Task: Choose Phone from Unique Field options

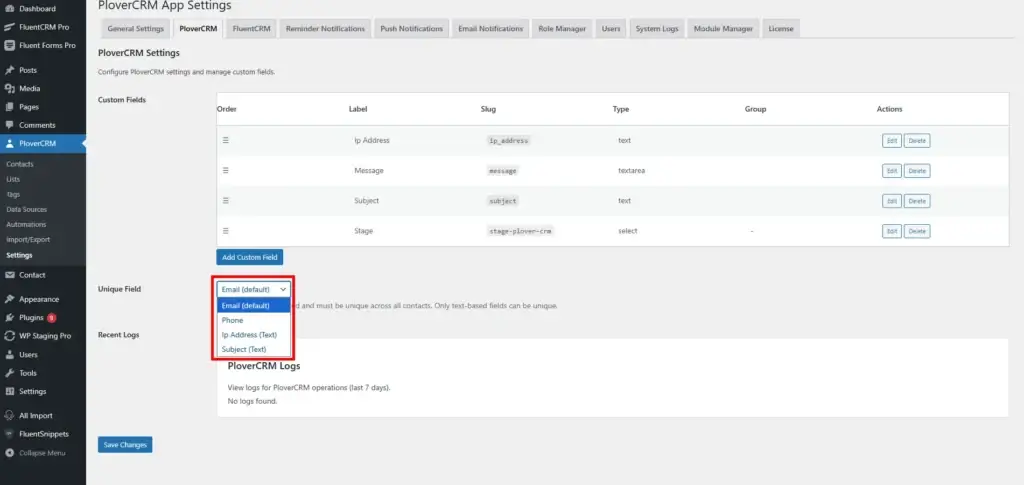Action: coord(232,320)
